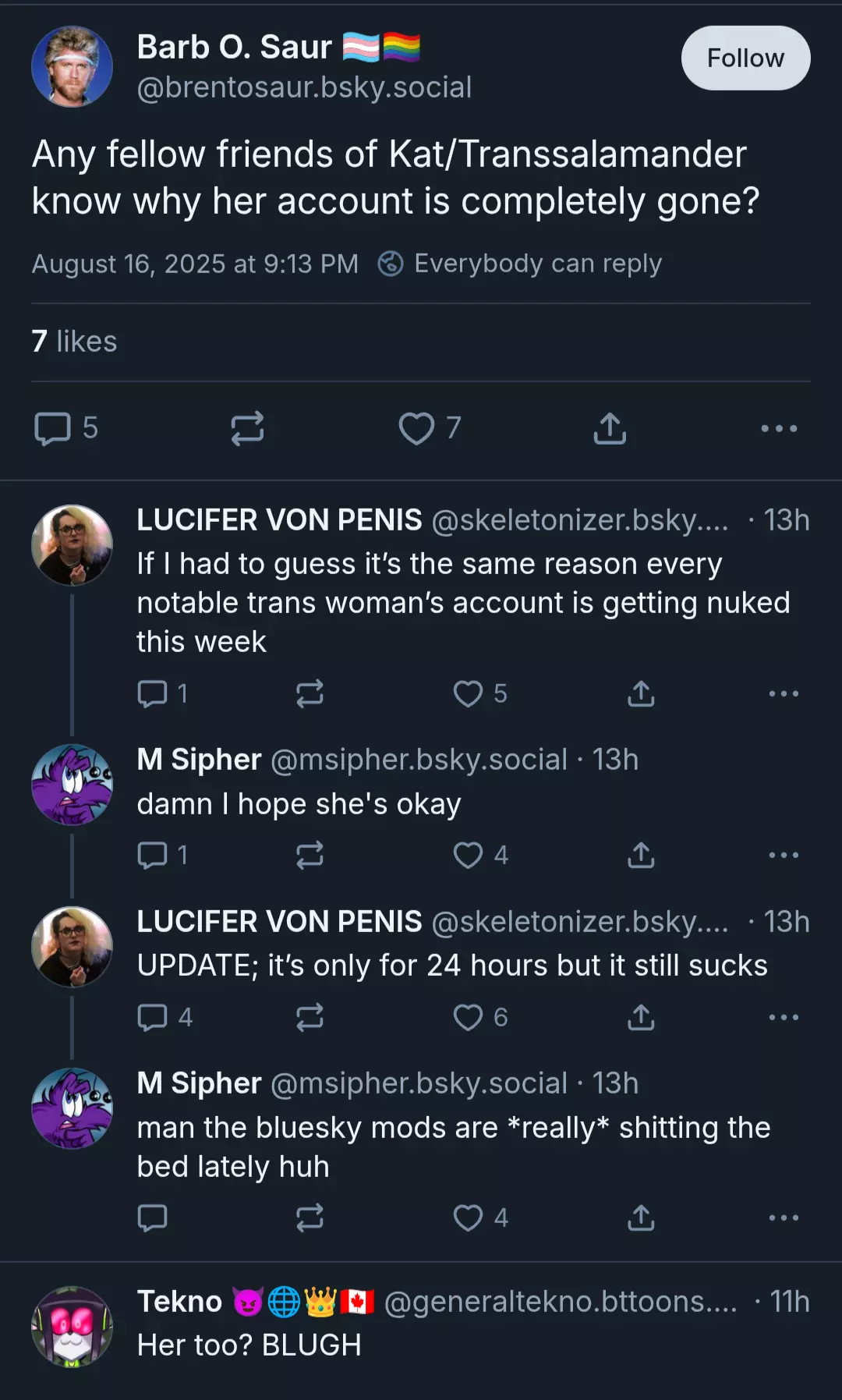The width and height of the screenshot is (842, 1400).
Task: Open more options on main post
Action: [779, 428]
